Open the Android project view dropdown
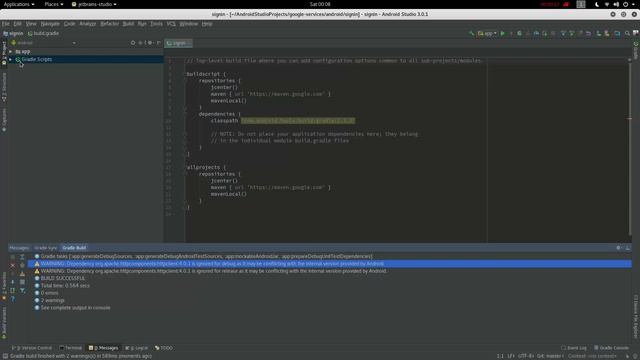Viewport: 640px width, 360px height. click(x=44, y=43)
